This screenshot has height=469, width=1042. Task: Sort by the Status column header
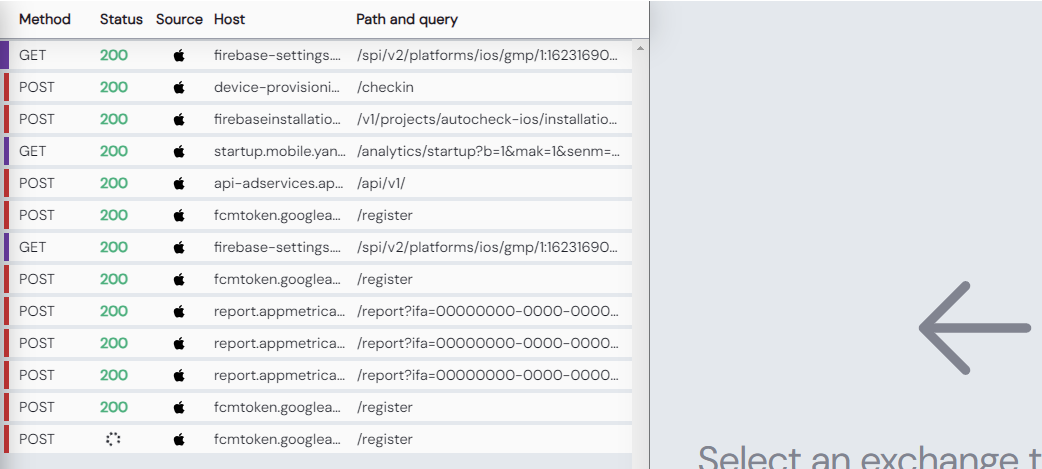click(x=121, y=19)
